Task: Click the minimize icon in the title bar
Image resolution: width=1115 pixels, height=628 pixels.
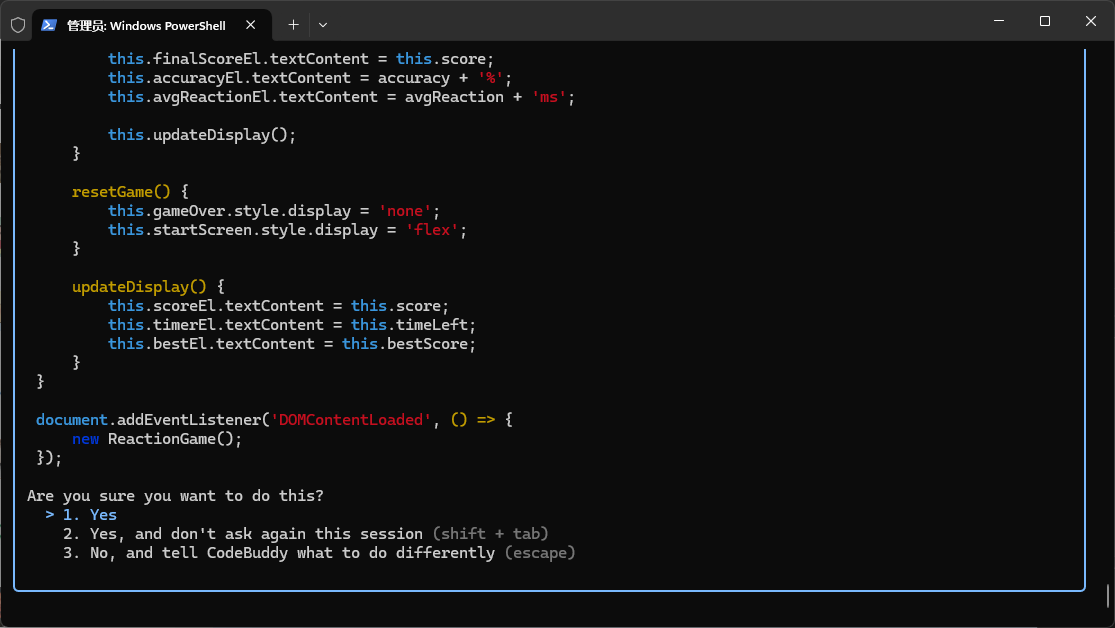Action: point(998,21)
